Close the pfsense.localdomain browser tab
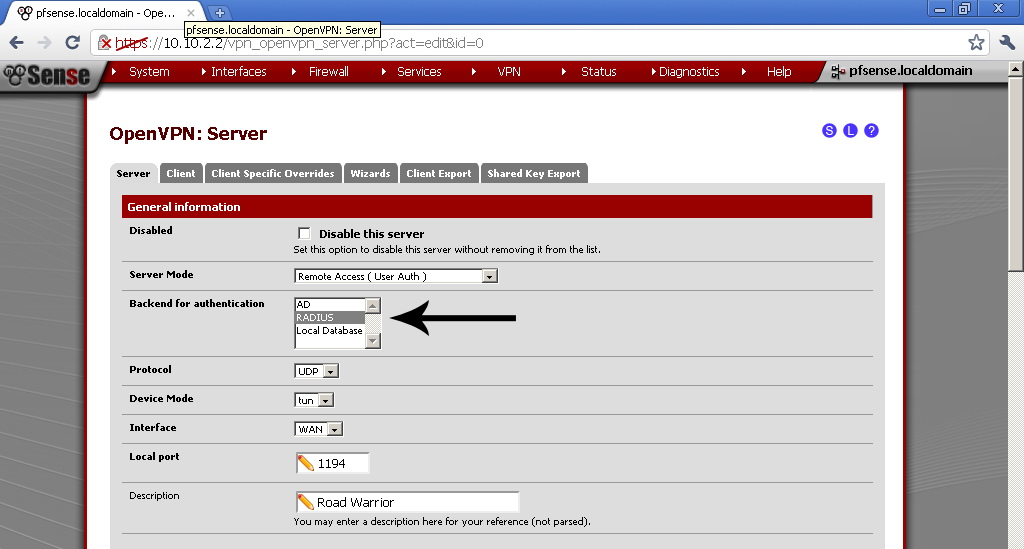 pos(191,12)
